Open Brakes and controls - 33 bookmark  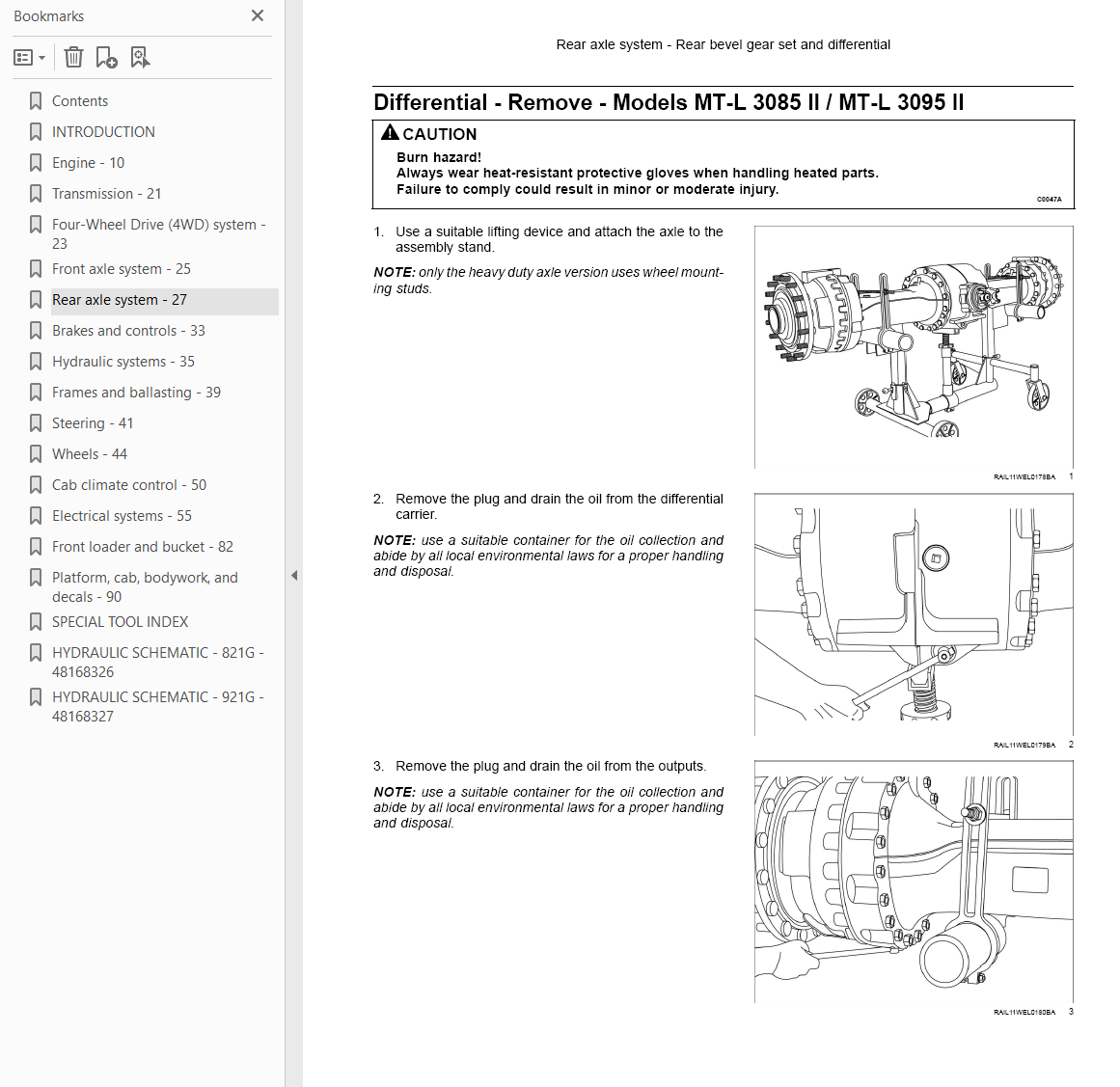(x=128, y=331)
